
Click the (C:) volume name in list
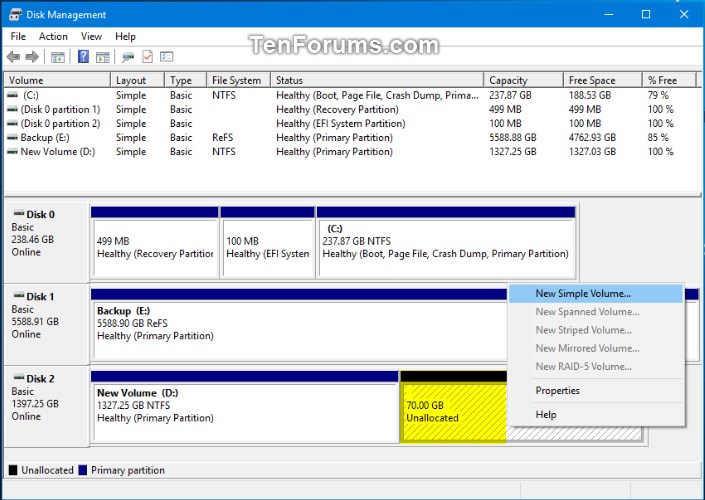(x=31, y=95)
